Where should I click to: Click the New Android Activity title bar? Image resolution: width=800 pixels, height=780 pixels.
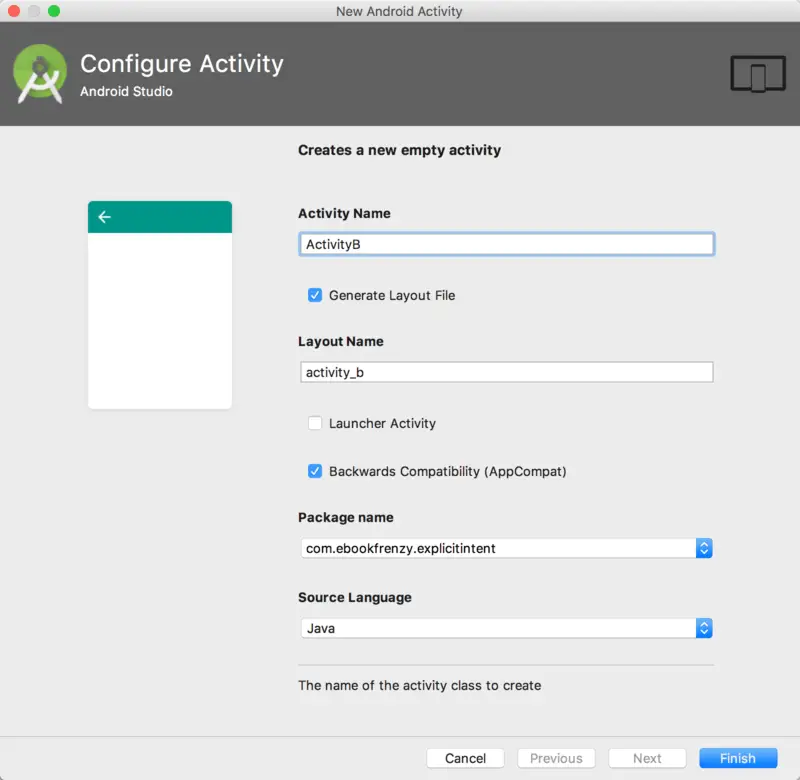pos(400,11)
